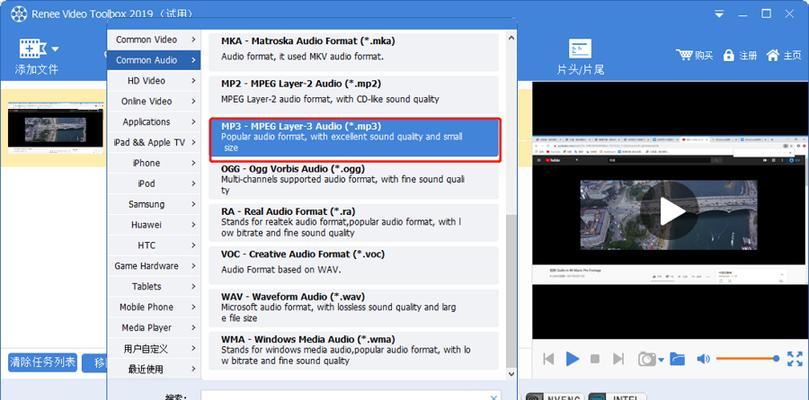Open the Applications category
This screenshot has width=809, height=400.
point(154,122)
